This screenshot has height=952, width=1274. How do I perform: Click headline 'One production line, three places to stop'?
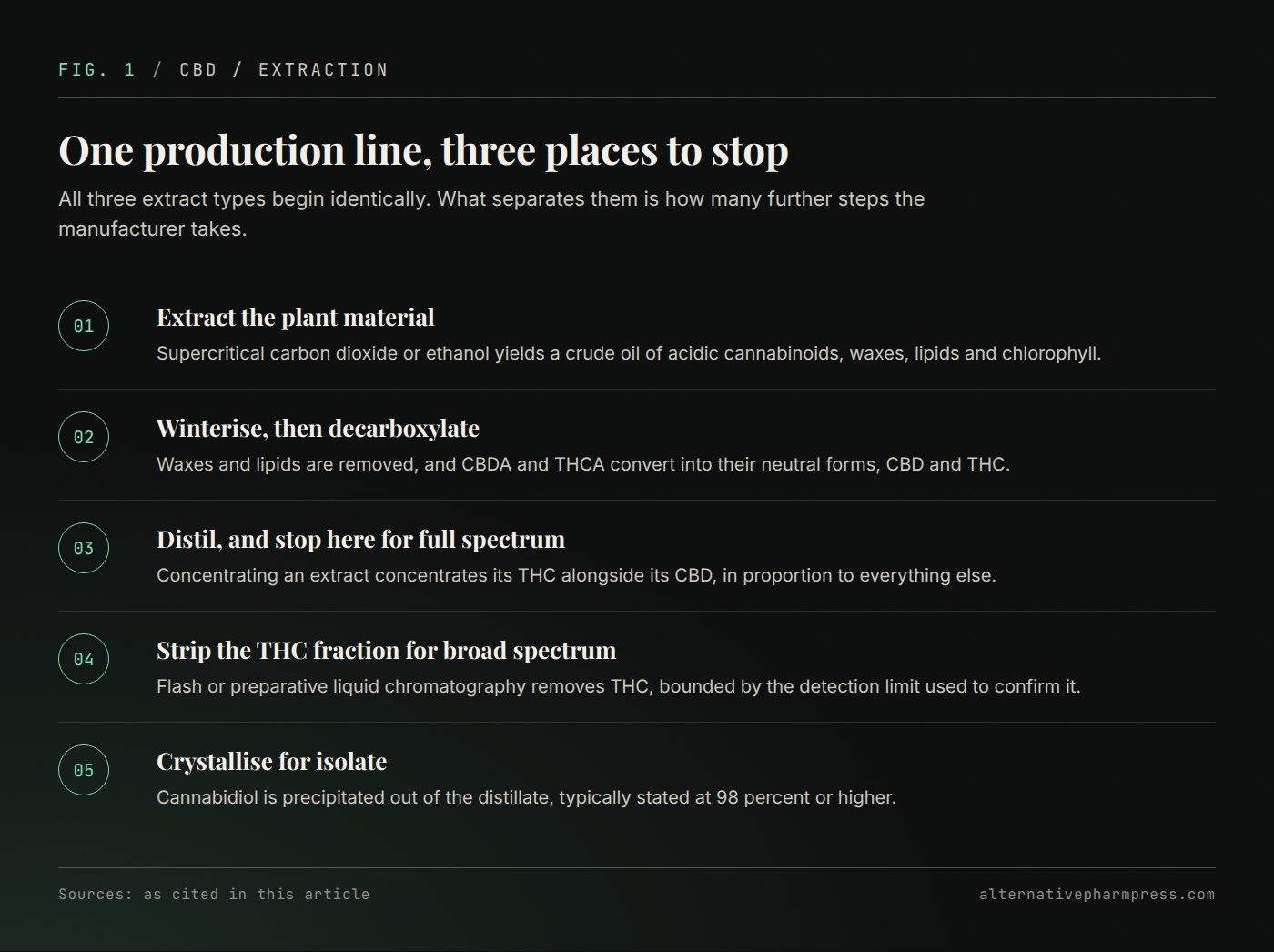coord(423,150)
